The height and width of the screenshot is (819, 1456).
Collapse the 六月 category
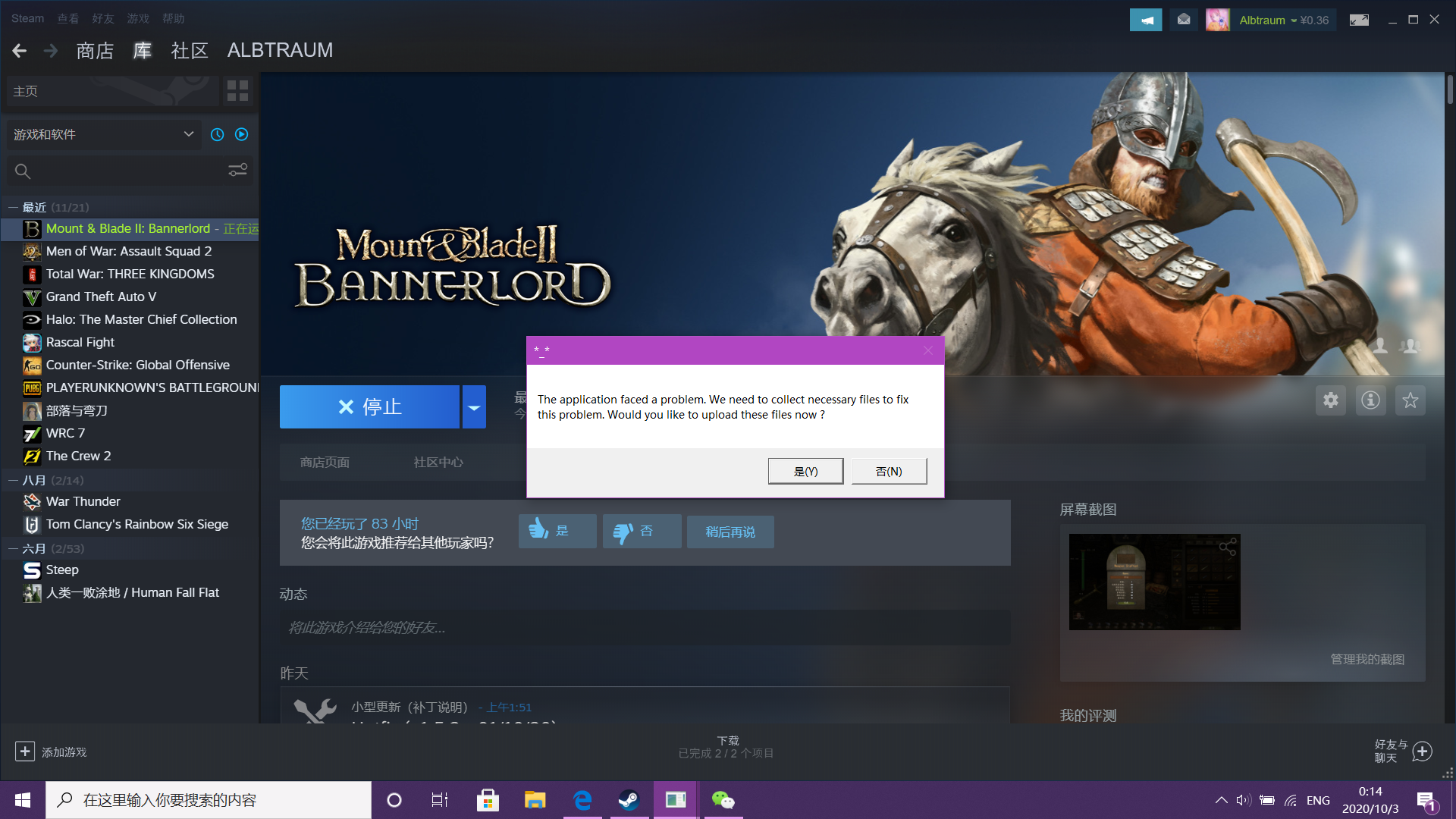(14, 548)
